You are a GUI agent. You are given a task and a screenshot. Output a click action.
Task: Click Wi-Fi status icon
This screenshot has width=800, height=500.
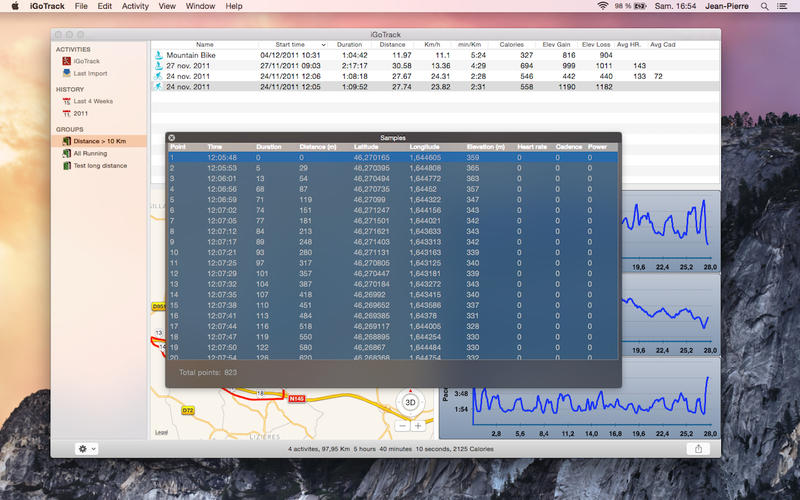pos(603,6)
